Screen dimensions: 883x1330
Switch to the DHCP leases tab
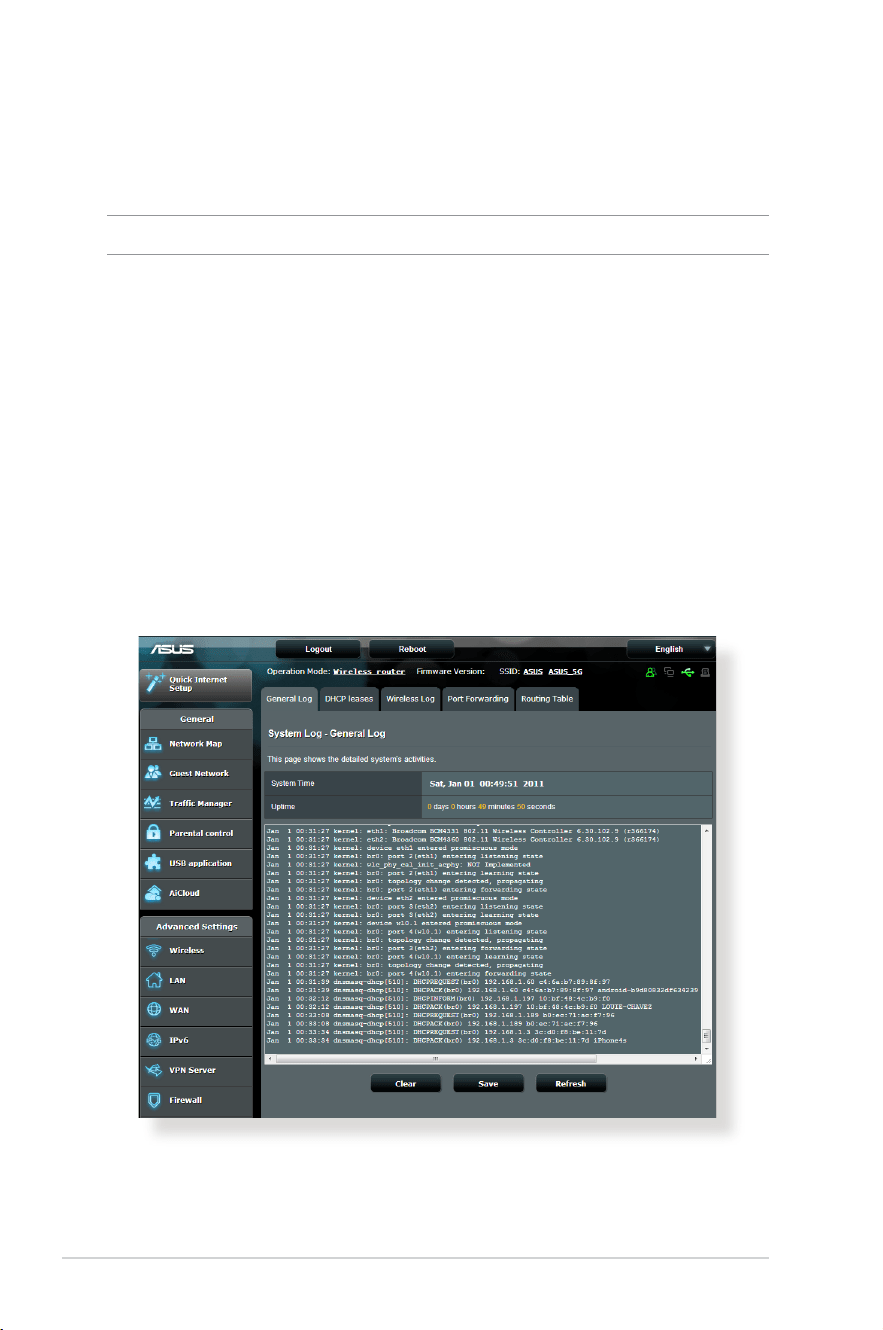[x=348, y=699]
